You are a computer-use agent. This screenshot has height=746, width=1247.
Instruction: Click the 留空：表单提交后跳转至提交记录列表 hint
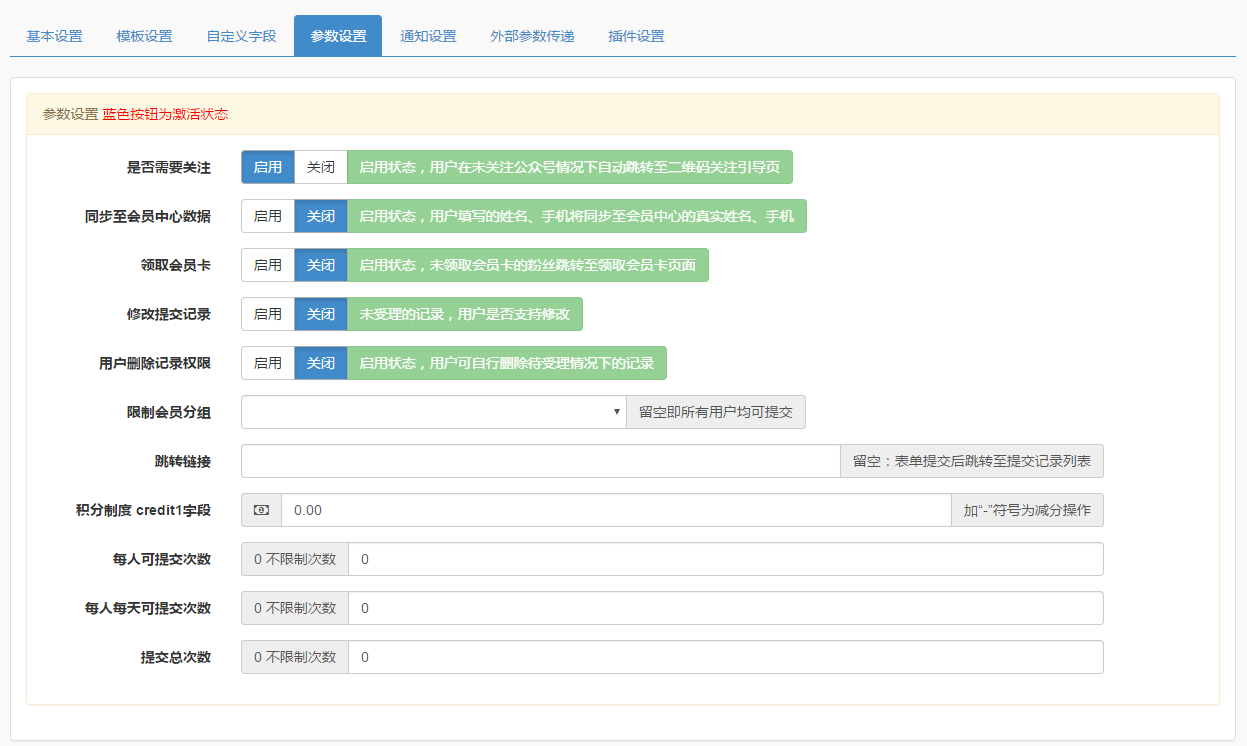coord(972,461)
